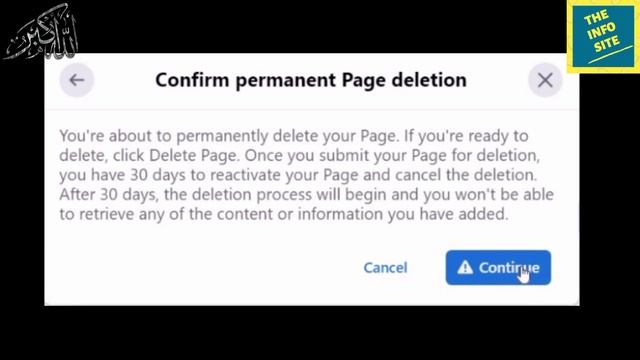Click the 'Confirm permanent Page deletion' heading

tap(311, 80)
